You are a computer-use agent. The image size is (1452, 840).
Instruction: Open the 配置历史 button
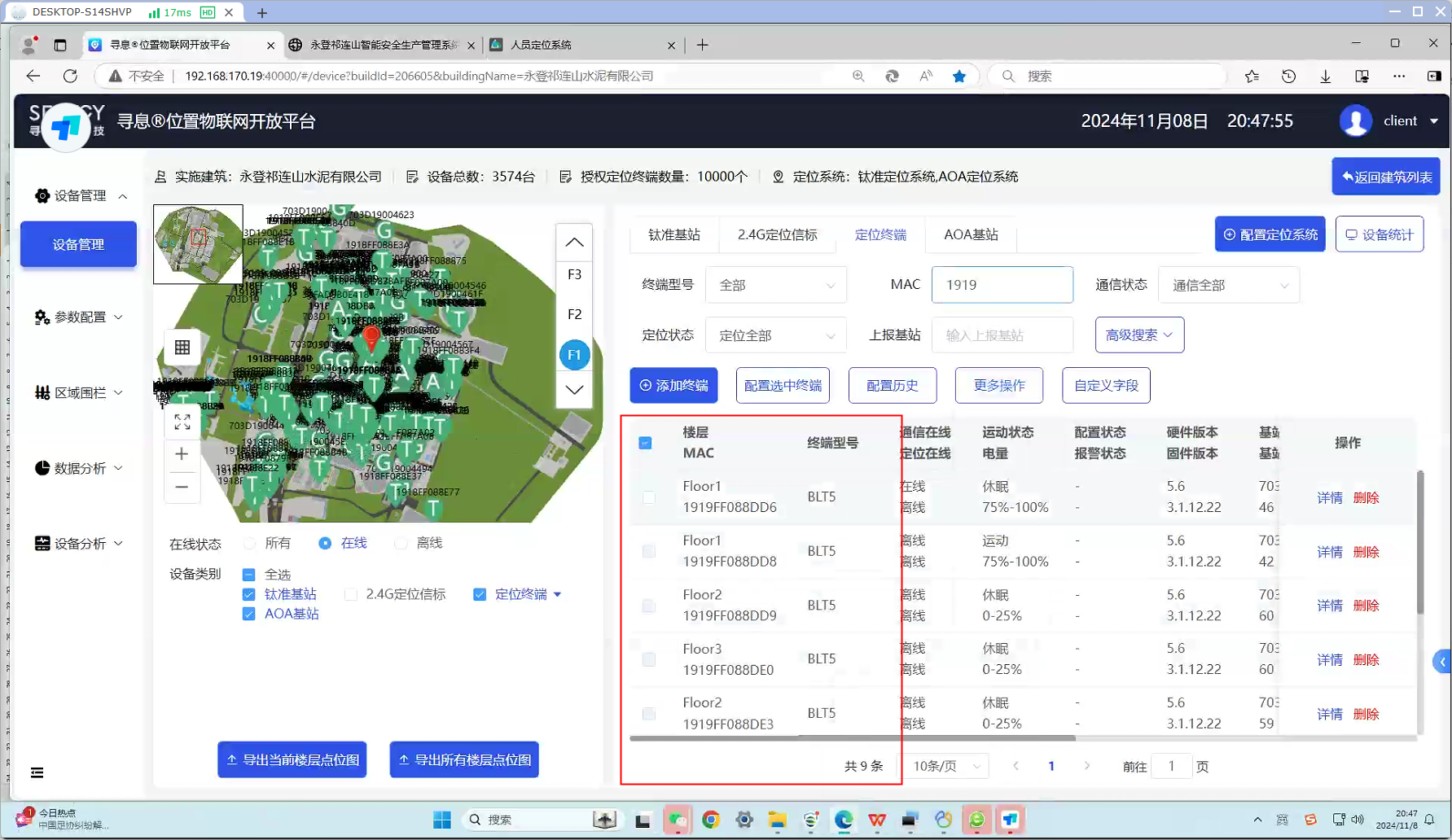point(893,385)
